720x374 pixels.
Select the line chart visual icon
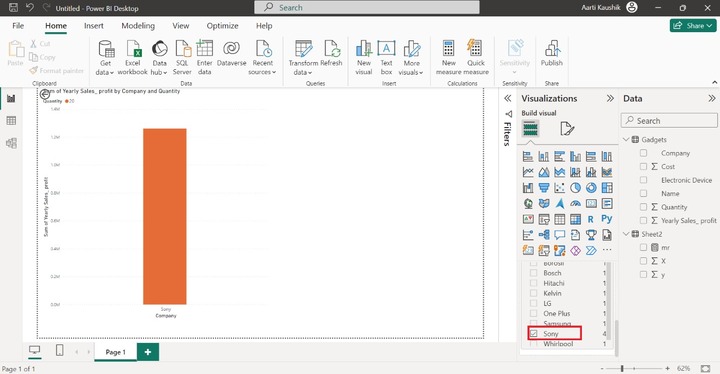528,172
